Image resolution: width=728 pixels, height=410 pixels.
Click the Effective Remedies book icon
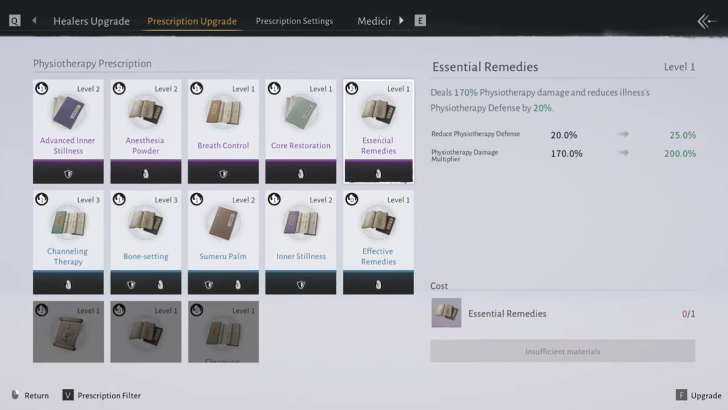click(x=378, y=223)
